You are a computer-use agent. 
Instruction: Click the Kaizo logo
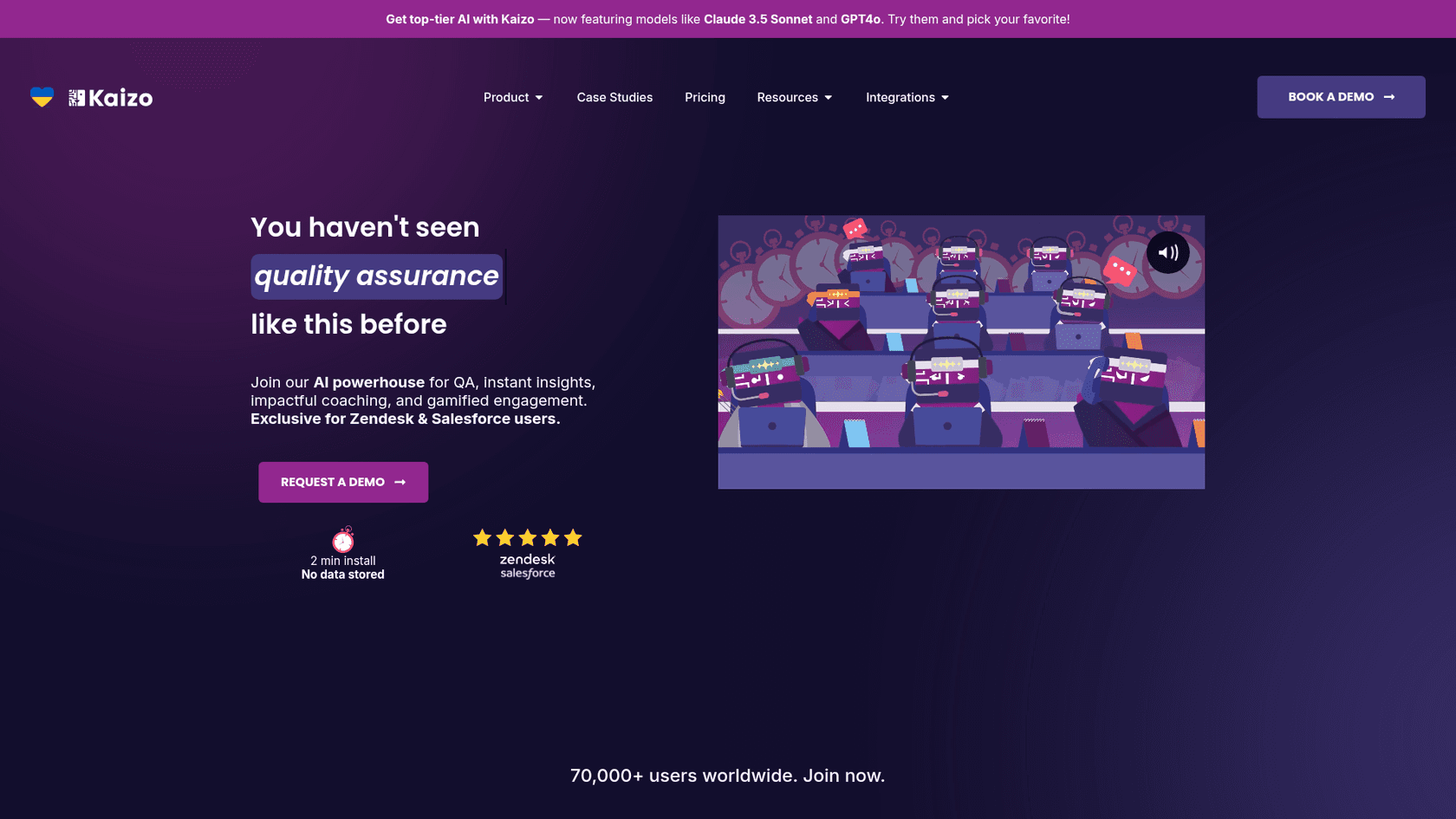pyautogui.click(x=110, y=97)
